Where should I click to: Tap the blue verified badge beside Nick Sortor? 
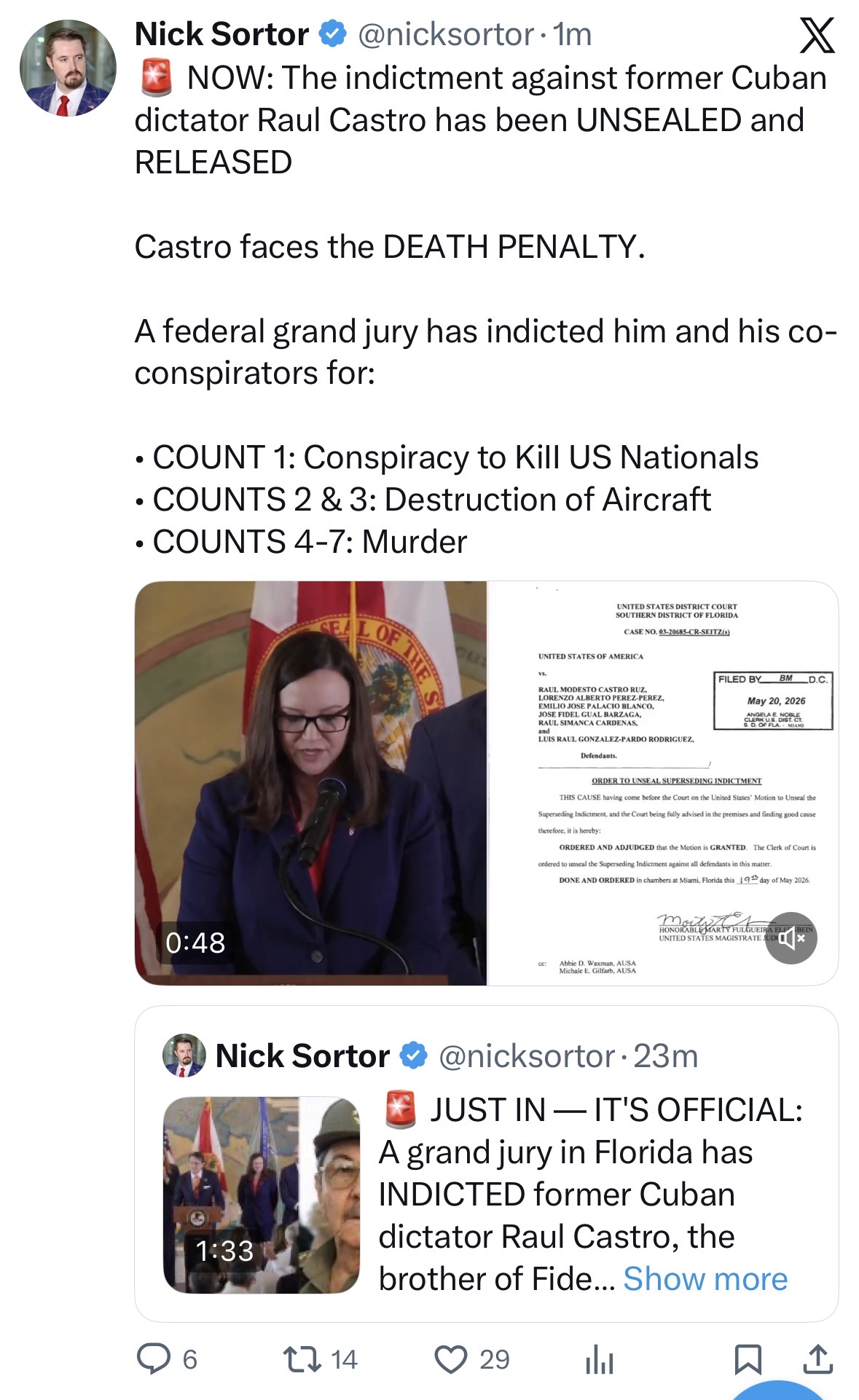pyautogui.click(x=333, y=34)
